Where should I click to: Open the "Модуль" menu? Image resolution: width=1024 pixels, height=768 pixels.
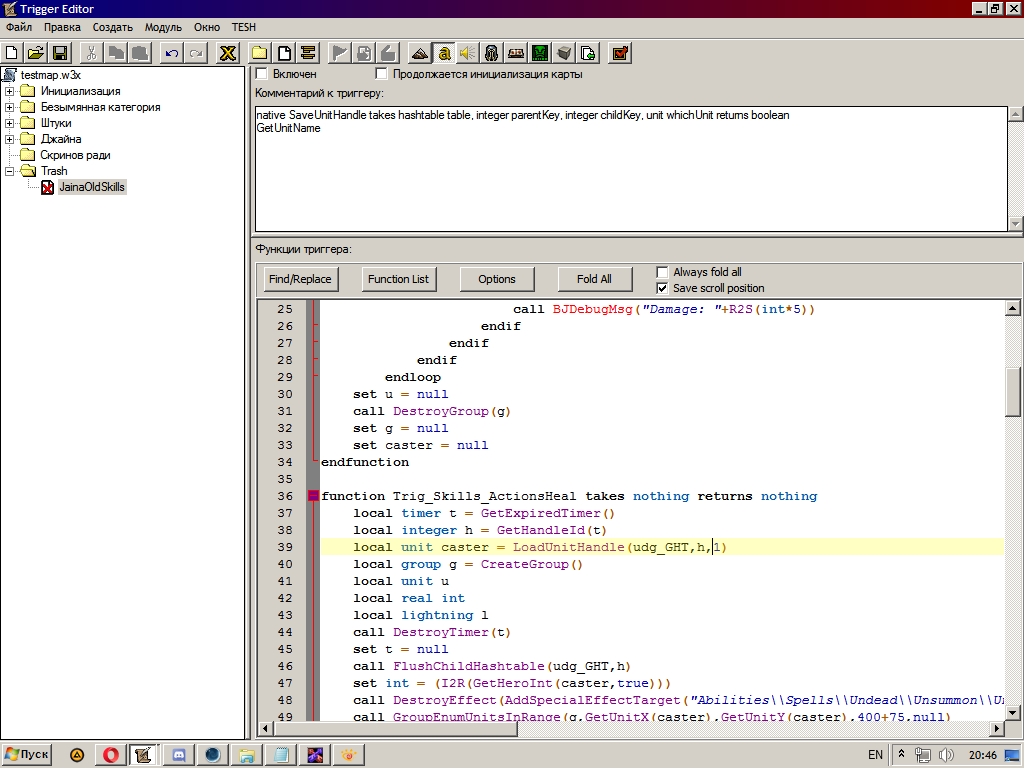click(163, 27)
